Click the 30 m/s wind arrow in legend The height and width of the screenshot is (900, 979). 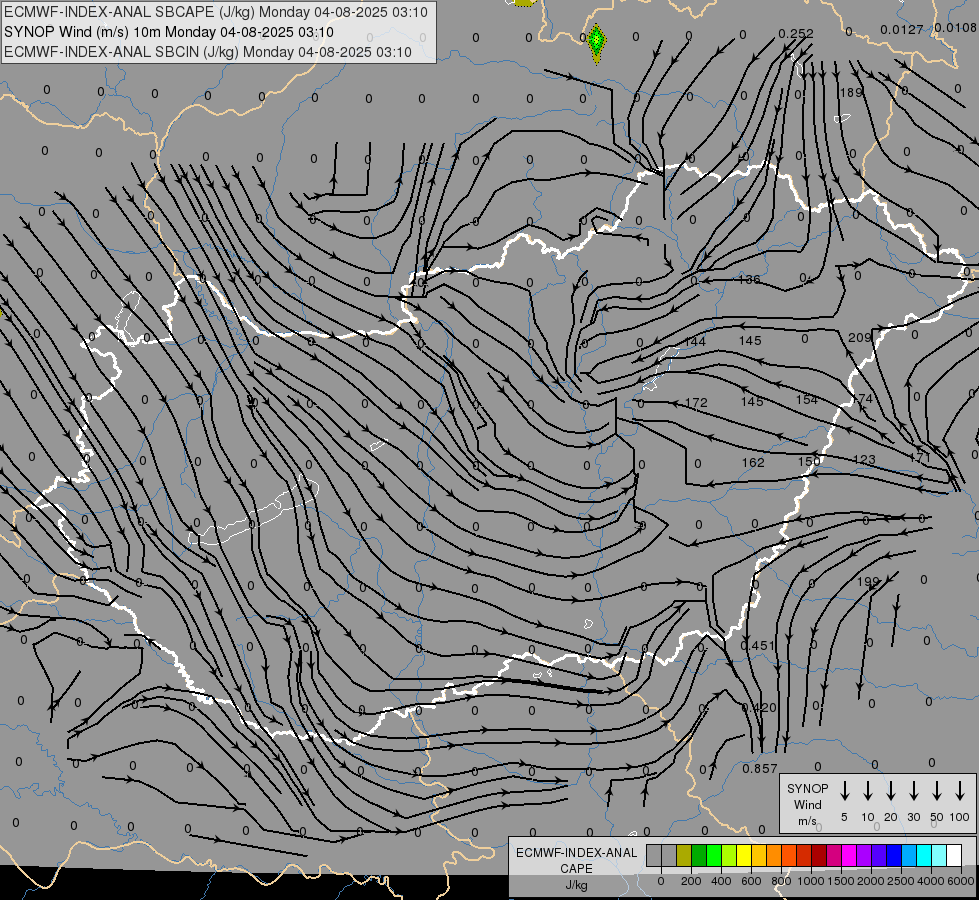click(x=913, y=790)
